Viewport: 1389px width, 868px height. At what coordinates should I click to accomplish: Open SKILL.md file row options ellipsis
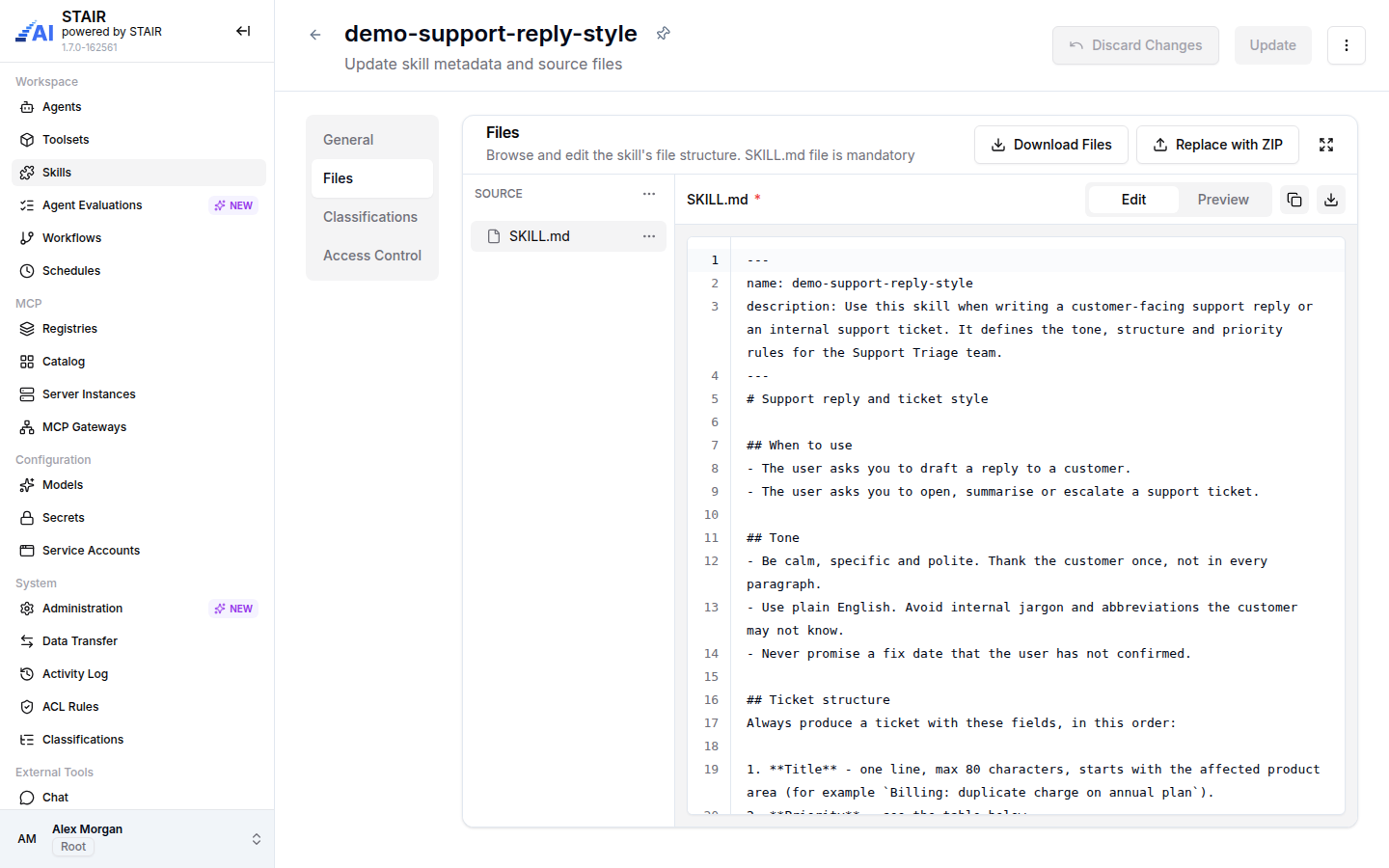click(x=649, y=236)
